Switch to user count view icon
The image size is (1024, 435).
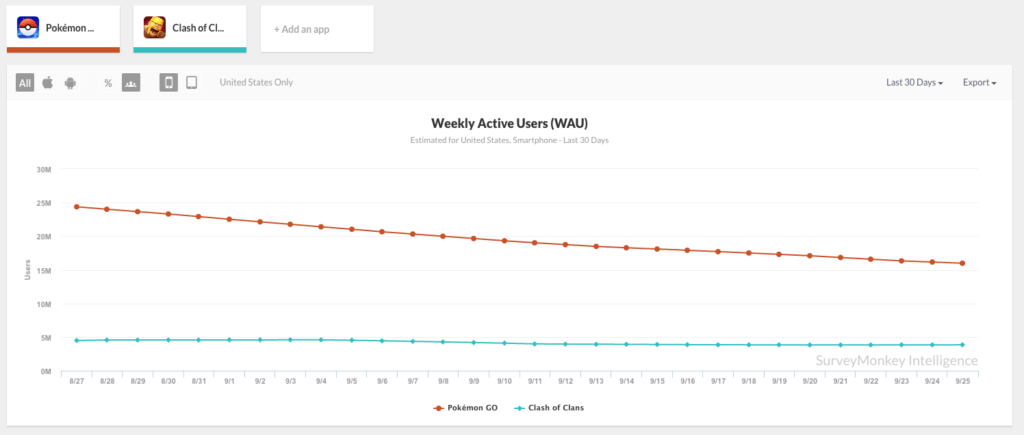131,83
